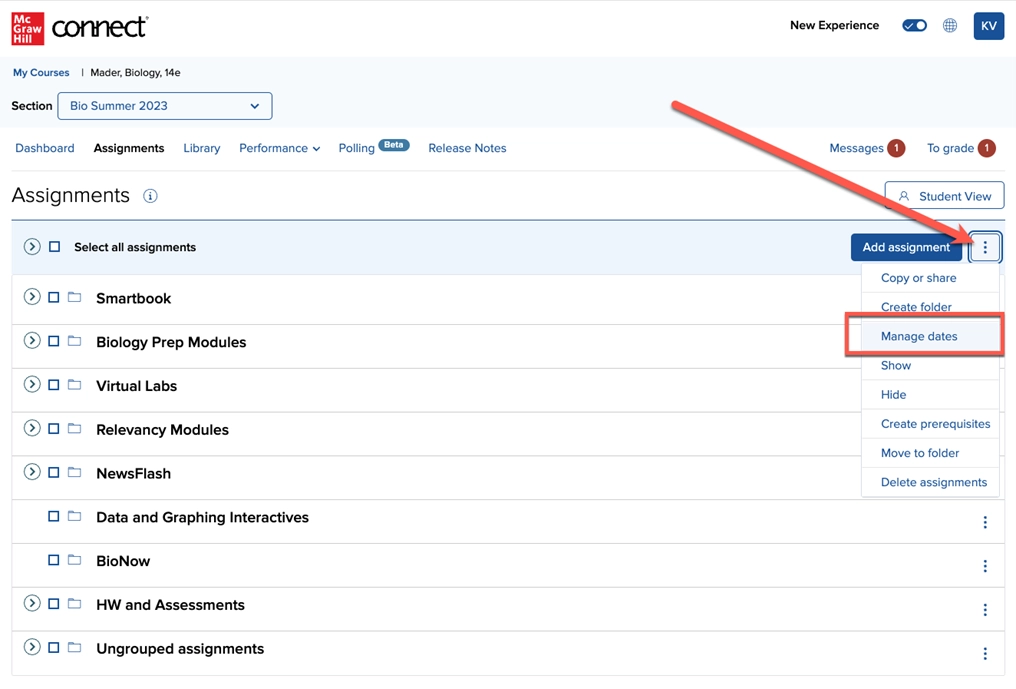Click the Relevancy Modules folder icon

click(x=75, y=428)
